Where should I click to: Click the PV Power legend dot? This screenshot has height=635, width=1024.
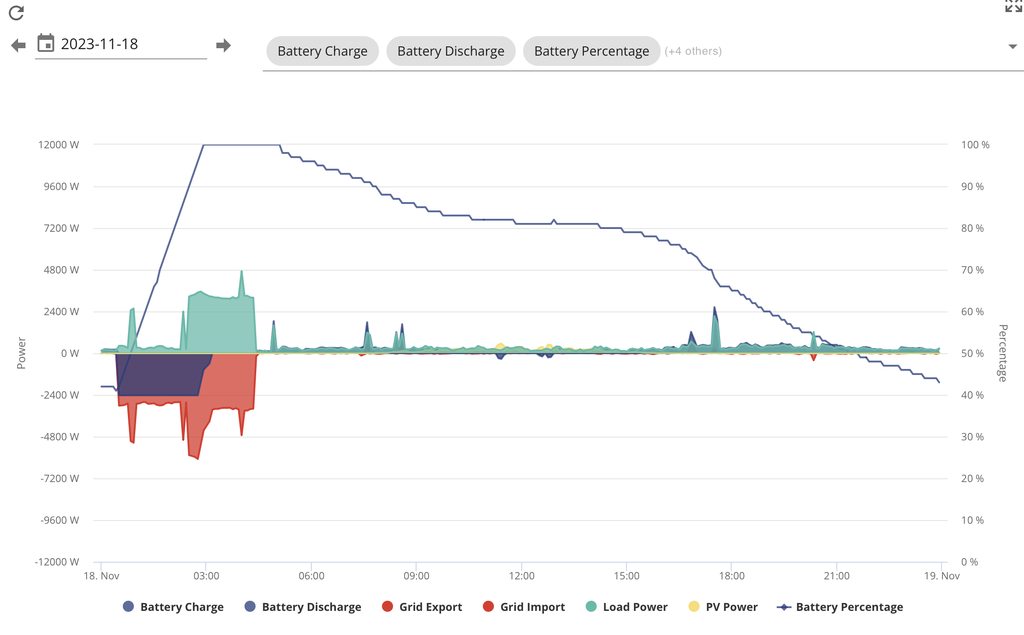pyautogui.click(x=696, y=607)
